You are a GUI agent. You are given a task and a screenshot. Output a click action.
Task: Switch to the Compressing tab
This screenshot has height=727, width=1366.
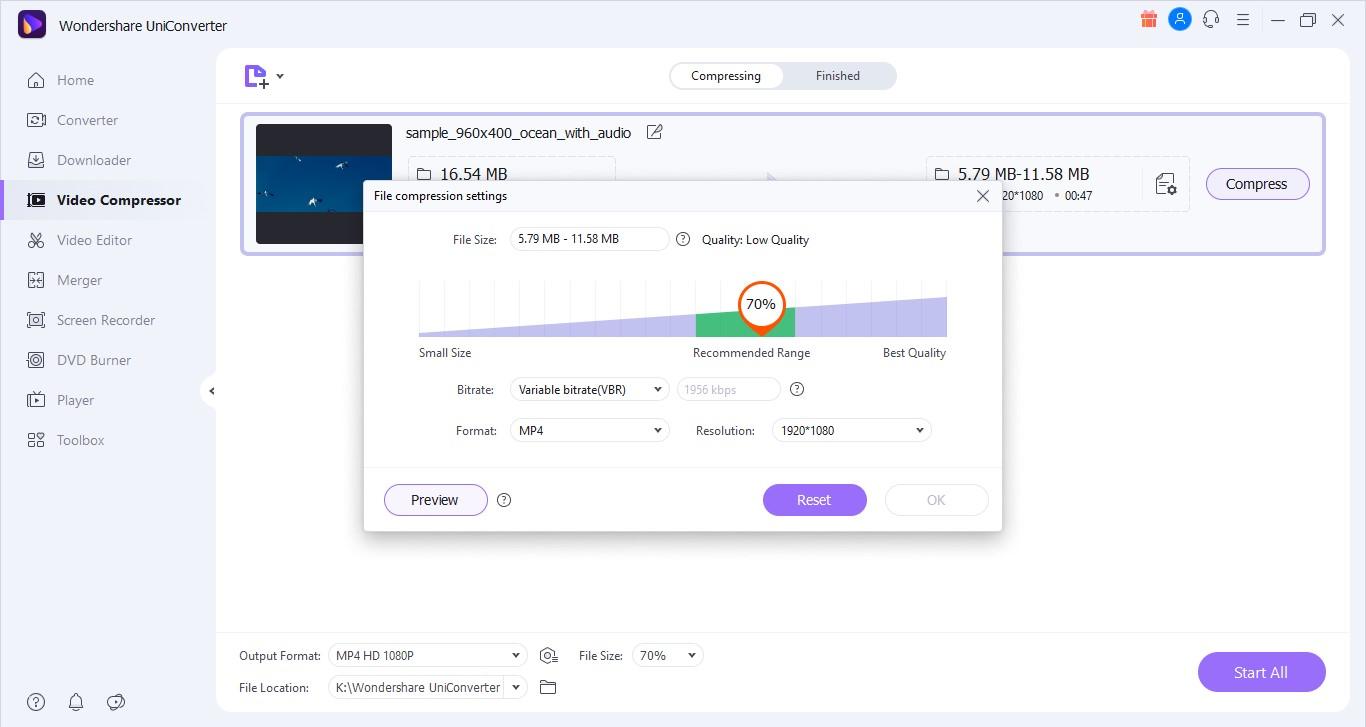(726, 76)
